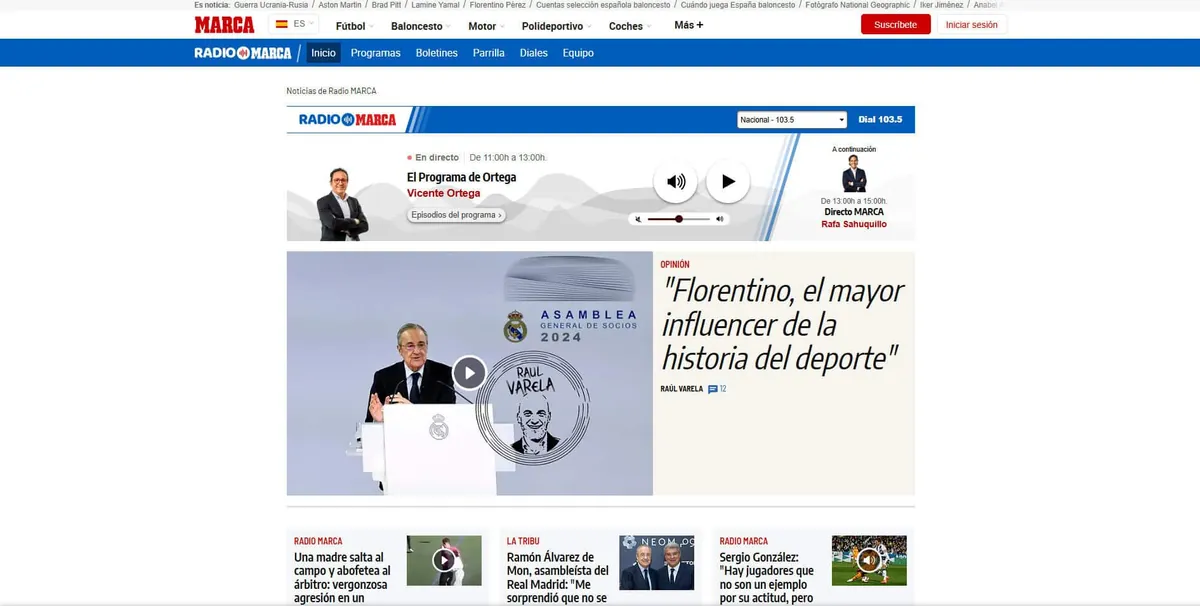Image resolution: width=1200 pixels, height=606 pixels.
Task: Open the Florentino Pérez trending link
Action: point(497,5)
